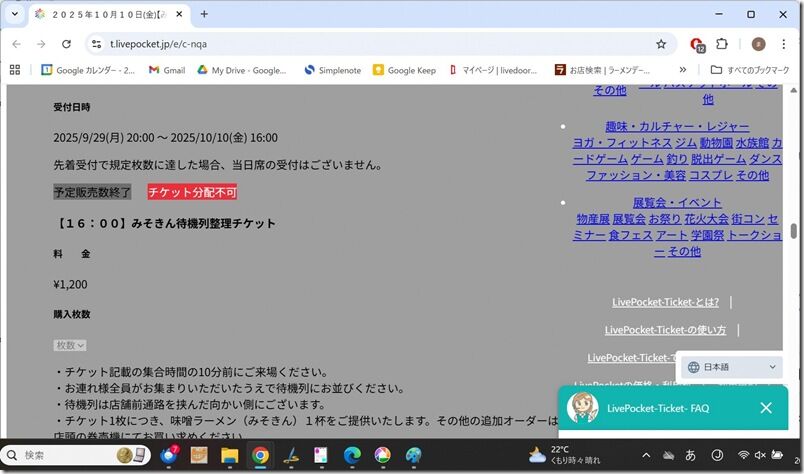Open the Simplenote bookmark
Image resolution: width=804 pixels, height=474 pixels.
[333, 70]
